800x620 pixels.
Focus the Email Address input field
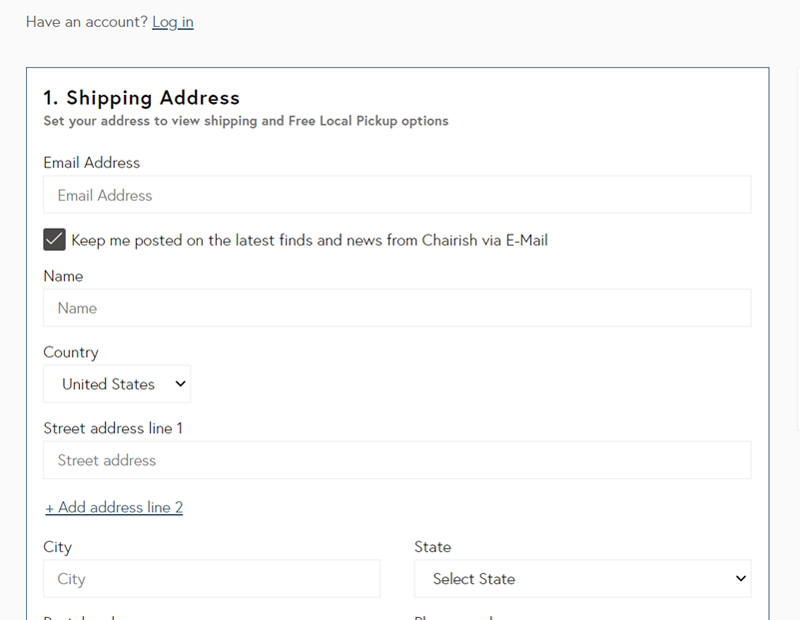click(x=397, y=195)
